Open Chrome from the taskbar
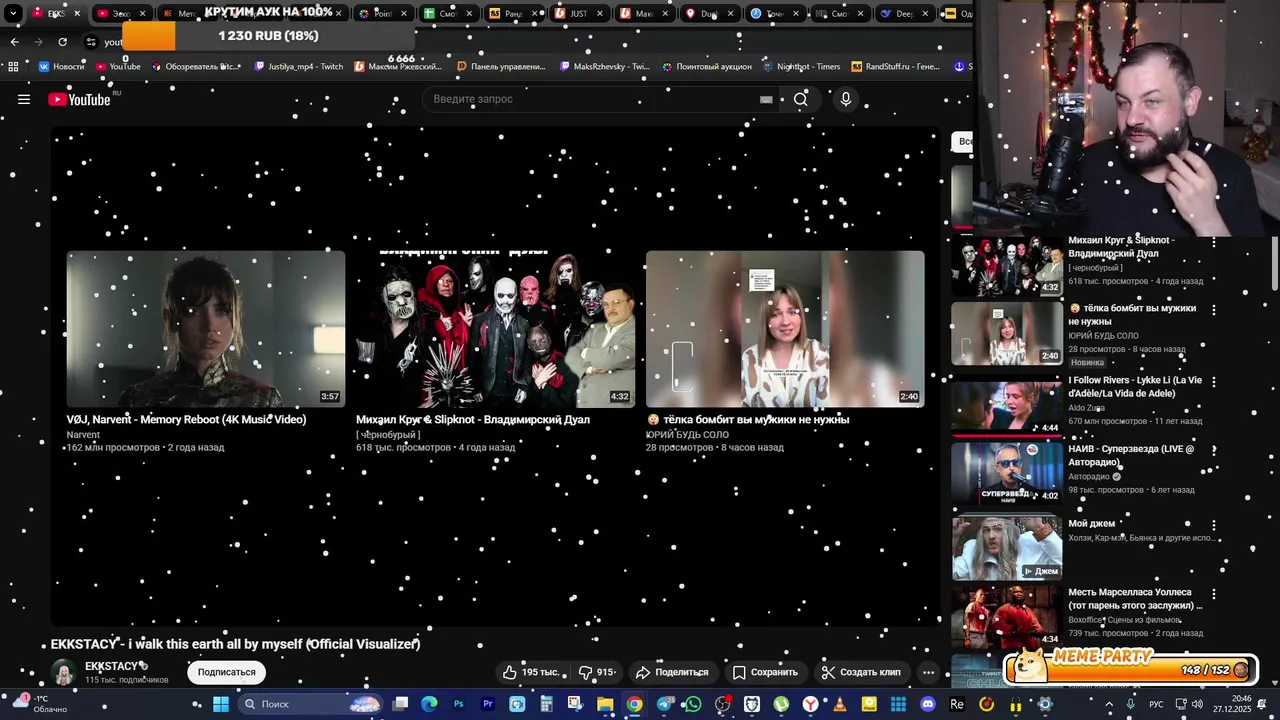Viewport: 1280px width, 720px height. point(634,704)
